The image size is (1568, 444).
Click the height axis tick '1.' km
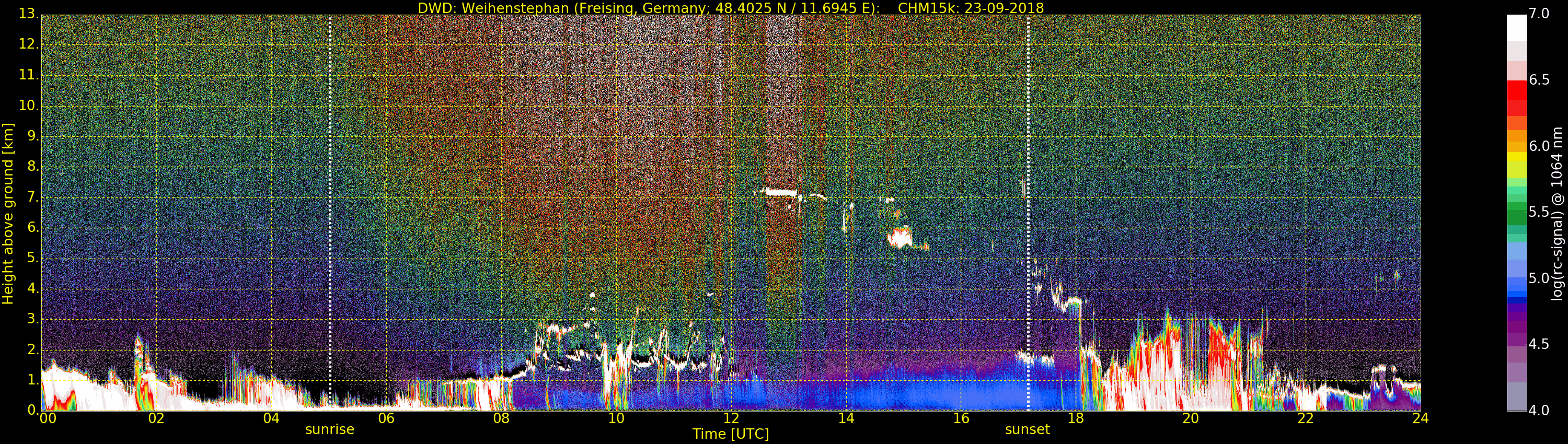click(33, 380)
